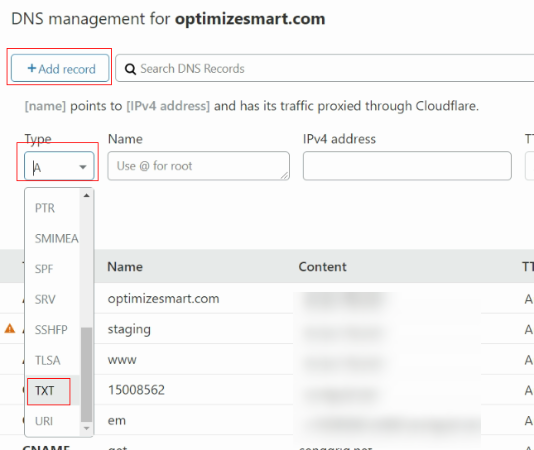Click the Content column header

(x=323, y=267)
